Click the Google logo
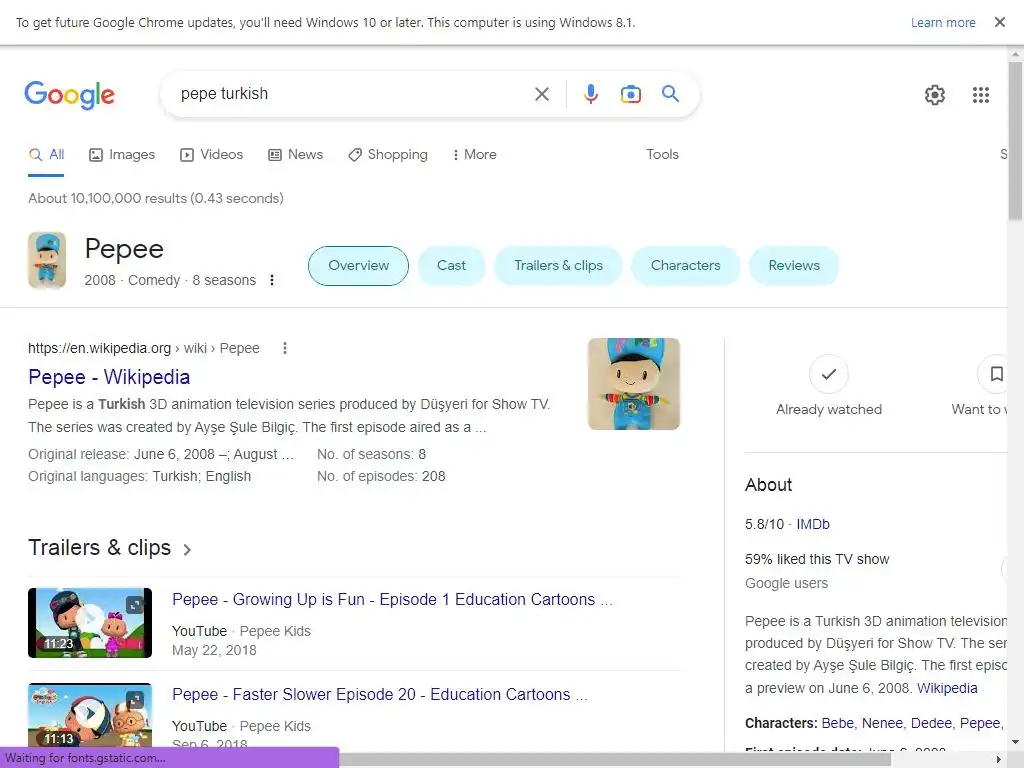Screen dimensions: 1024x768 pyautogui.click(x=69, y=95)
